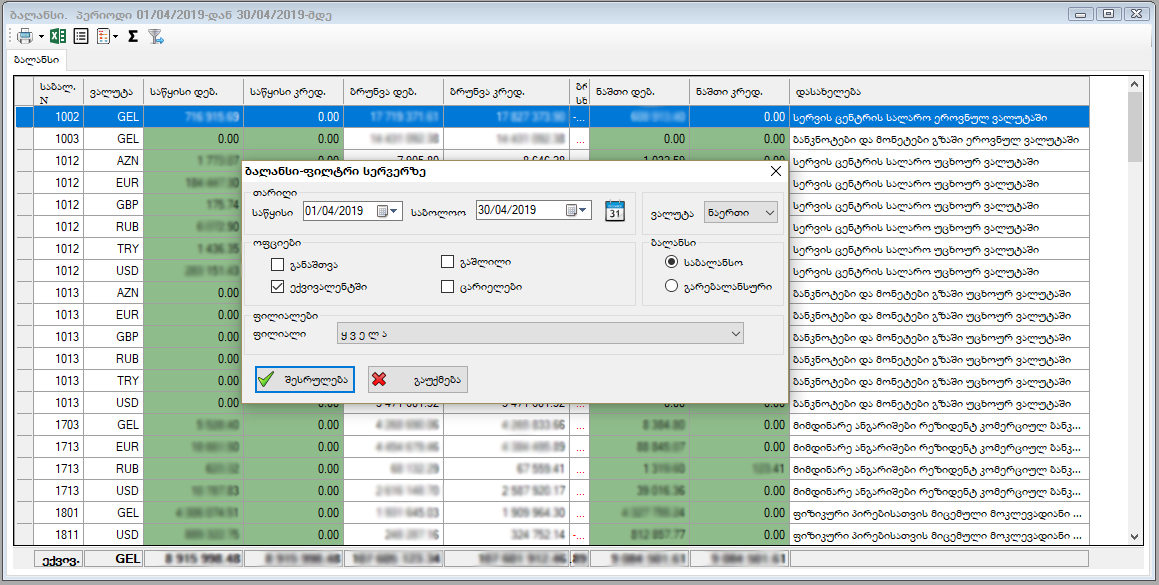Expand the ფილიალი branch dropdown
The width and height of the screenshot is (1159, 585).
pyautogui.click(x=735, y=333)
